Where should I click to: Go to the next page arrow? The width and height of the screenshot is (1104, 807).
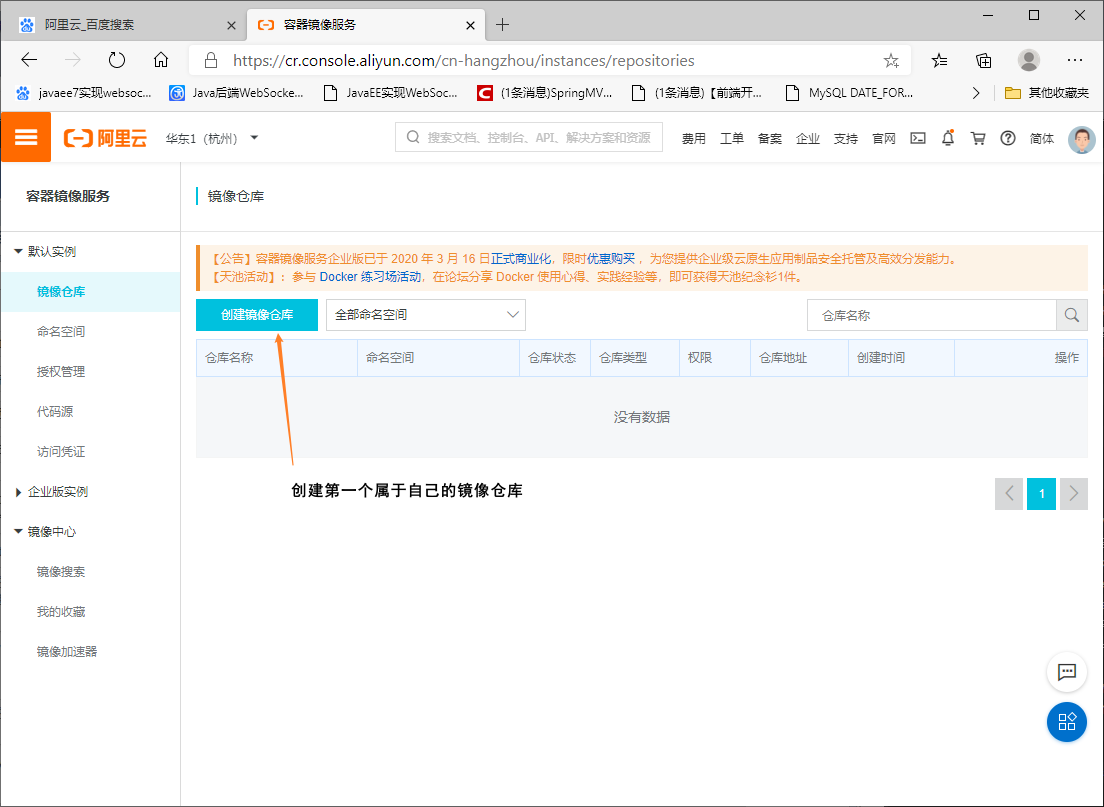1074,493
